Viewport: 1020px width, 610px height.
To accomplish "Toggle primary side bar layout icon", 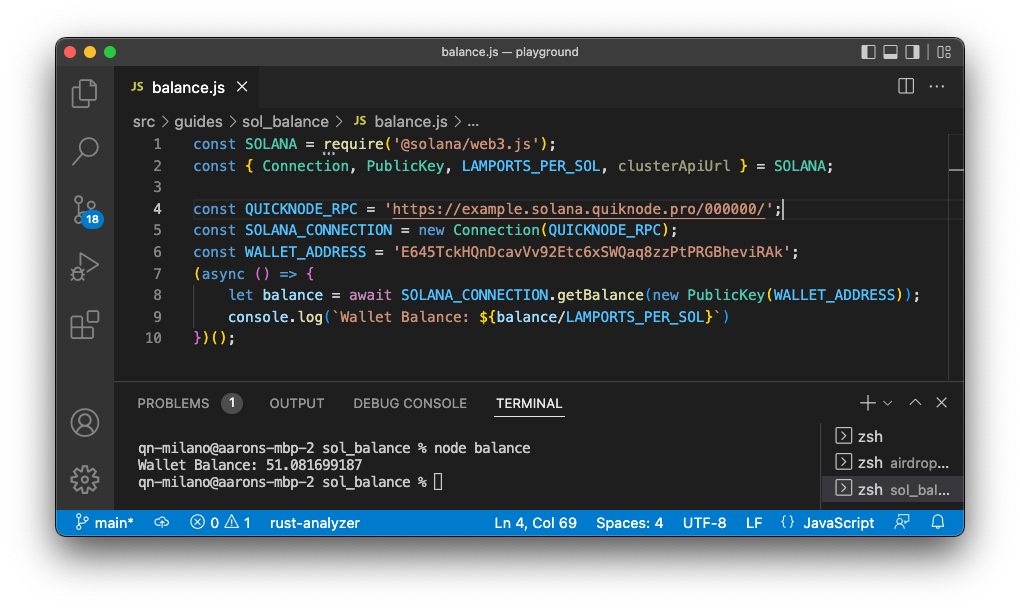I will 868,52.
